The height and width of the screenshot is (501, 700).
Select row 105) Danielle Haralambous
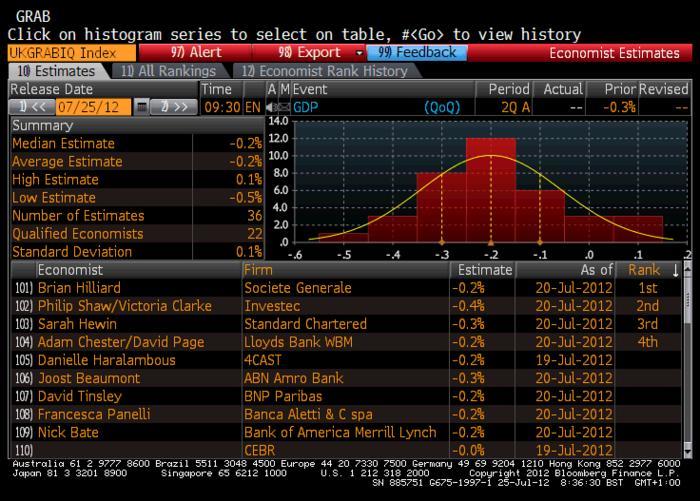(x=346, y=360)
